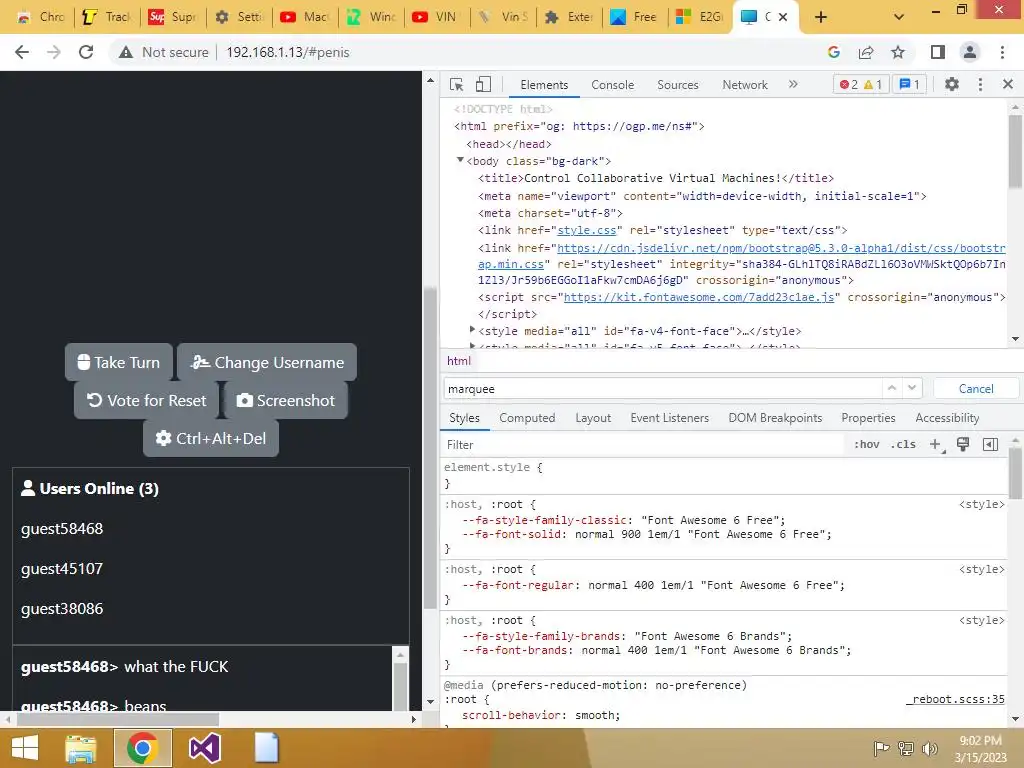Toggle rendering emulations paint icon
The image size is (1024, 768).
[x=963, y=445]
